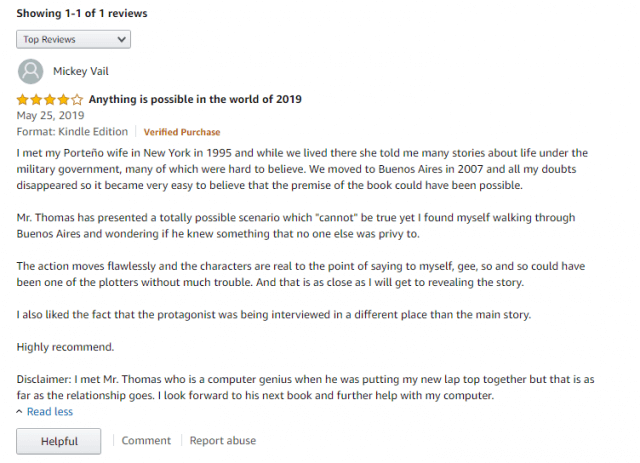
Task: Click the down chevron in the sort box
Action: click(121, 39)
